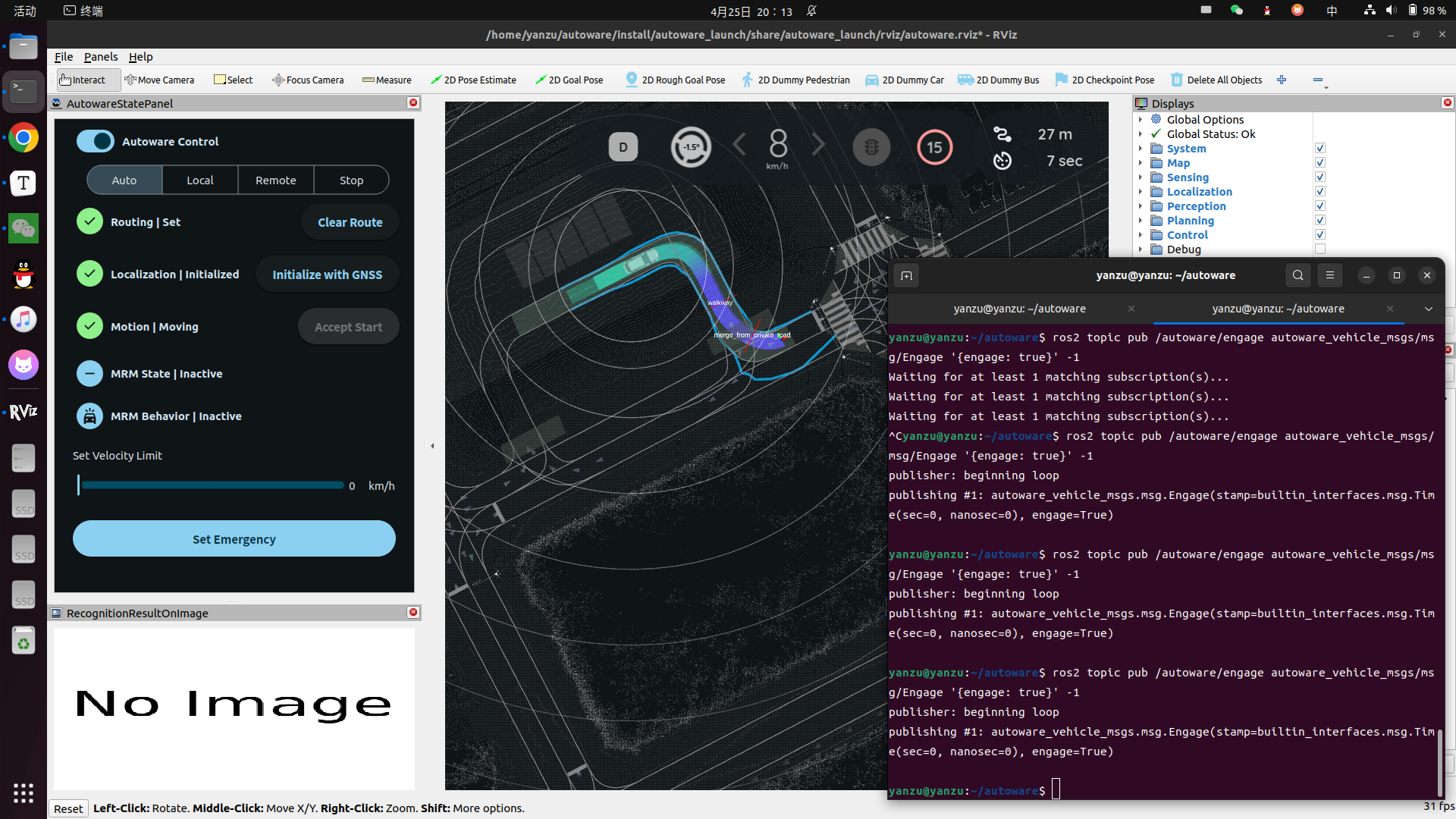1456x819 pixels.
Task: Open new terminal tab icon
Action: (906, 275)
